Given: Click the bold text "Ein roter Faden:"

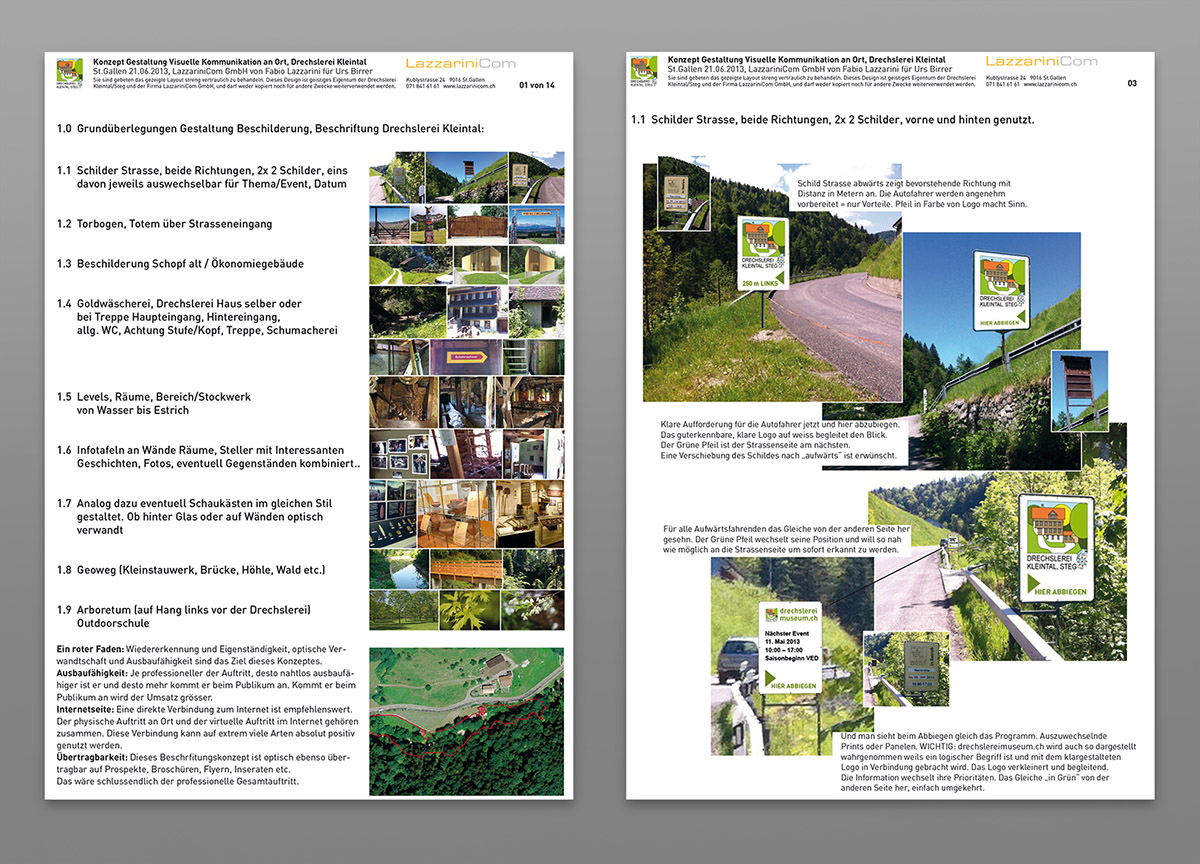Looking at the screenshot, I should [91, 650].
